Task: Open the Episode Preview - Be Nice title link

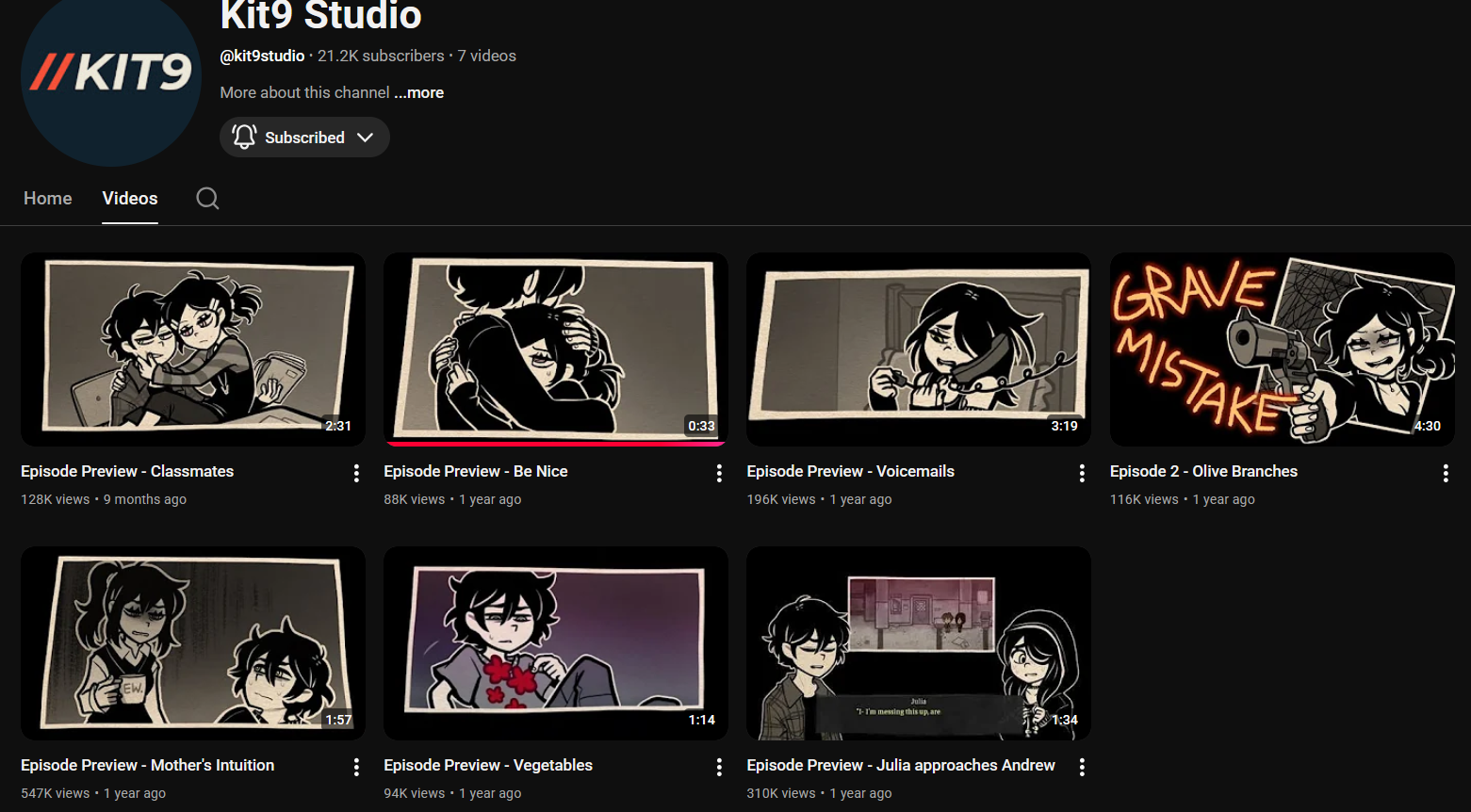Action: [476, 471]
